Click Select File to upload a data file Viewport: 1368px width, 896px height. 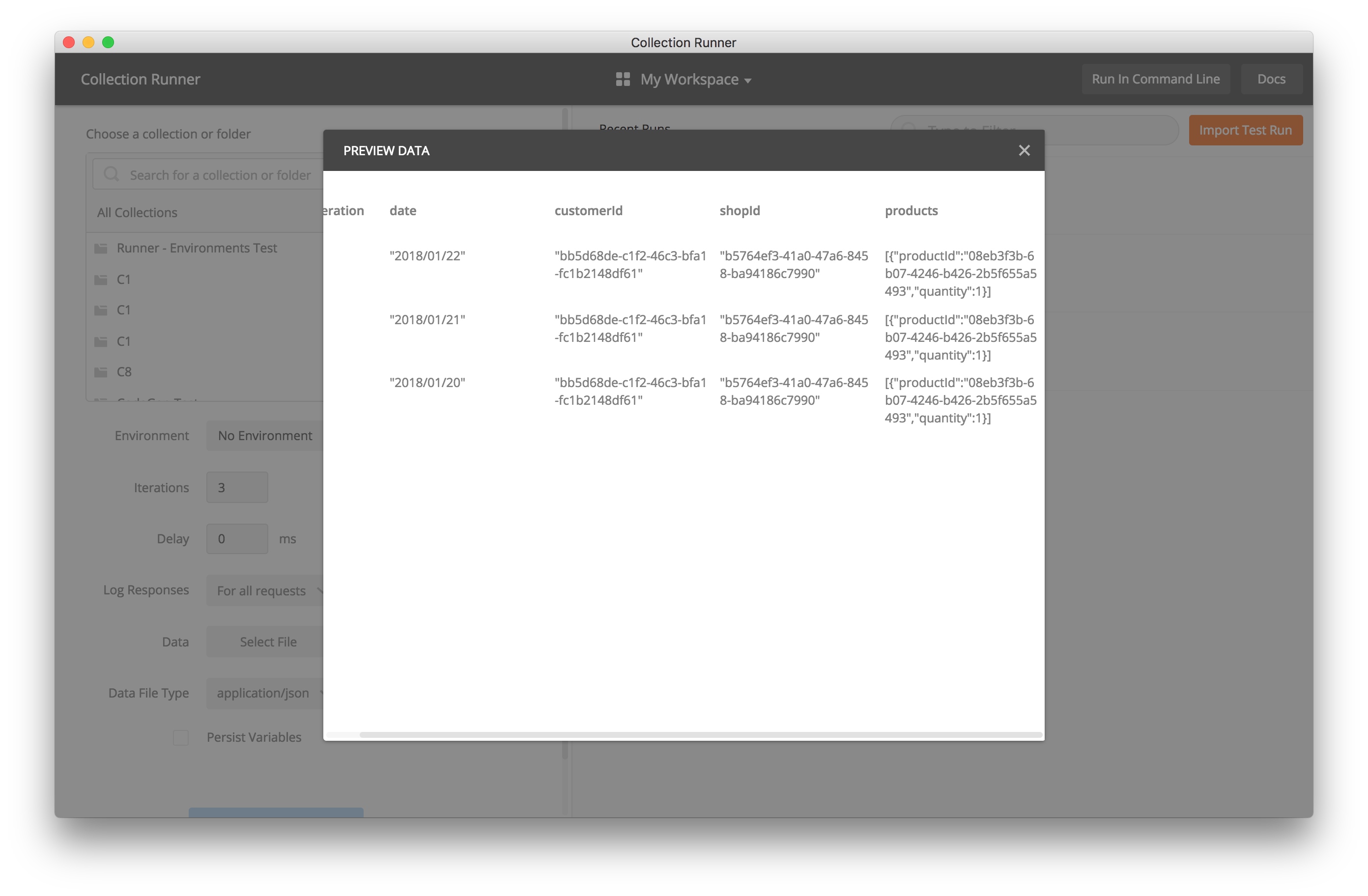pos(268,642)
